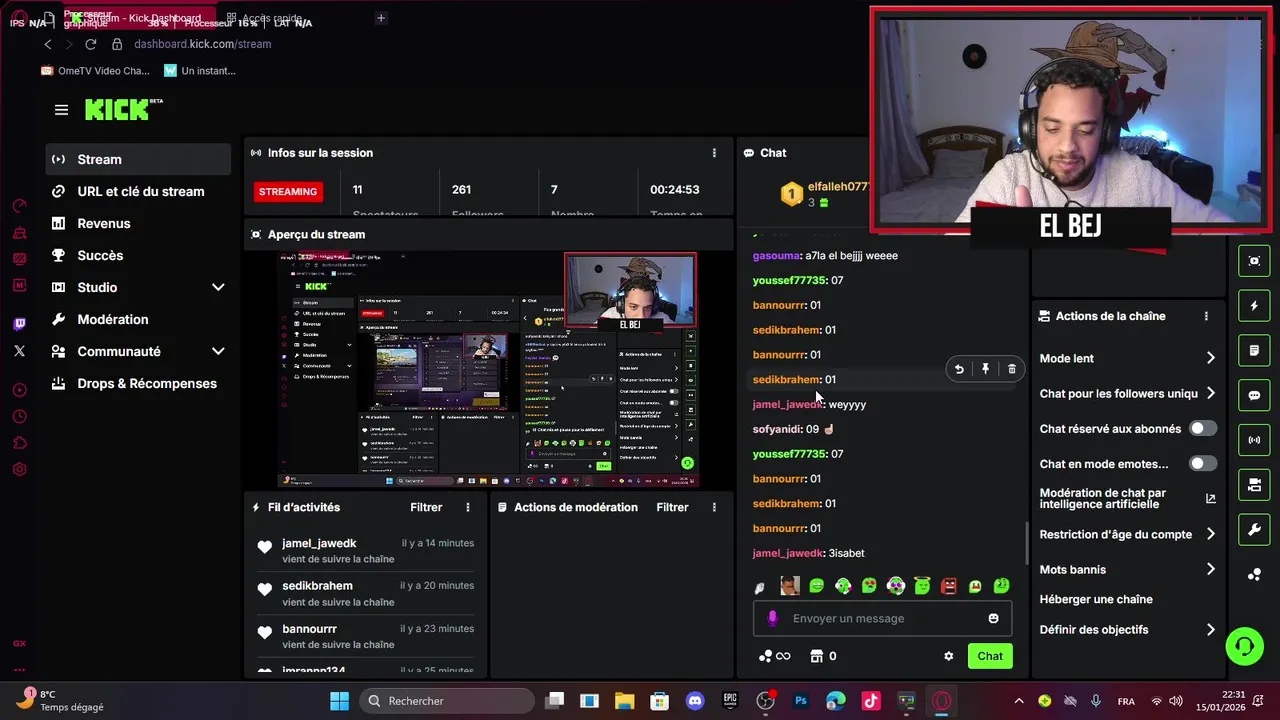1280x720 pixels.
Task: Open X in the Opera GX sidebar
Action: point(20,351)
